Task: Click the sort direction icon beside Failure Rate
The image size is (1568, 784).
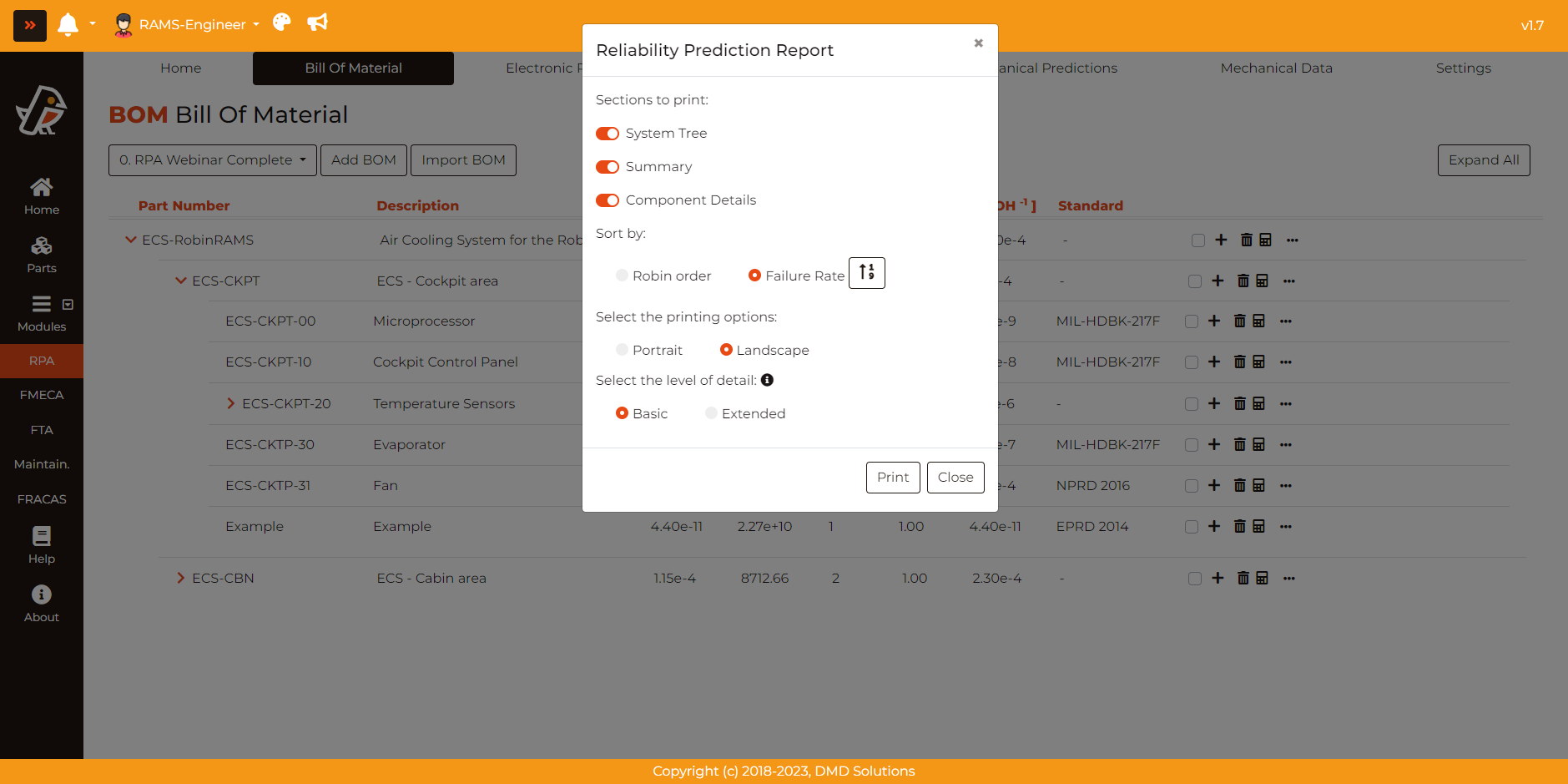Action: (x=866, y=273)
